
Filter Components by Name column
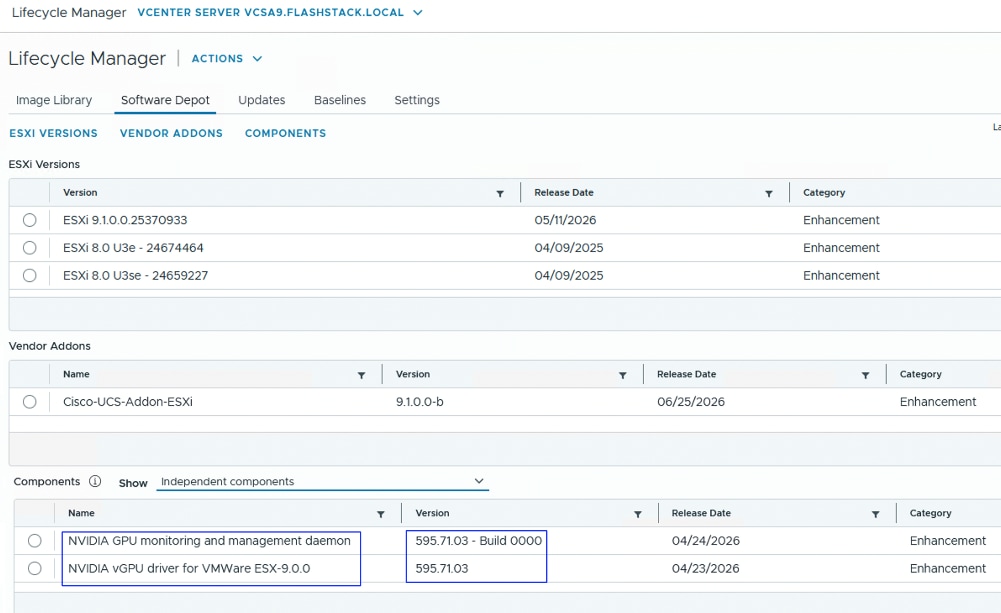coord(380,514)
